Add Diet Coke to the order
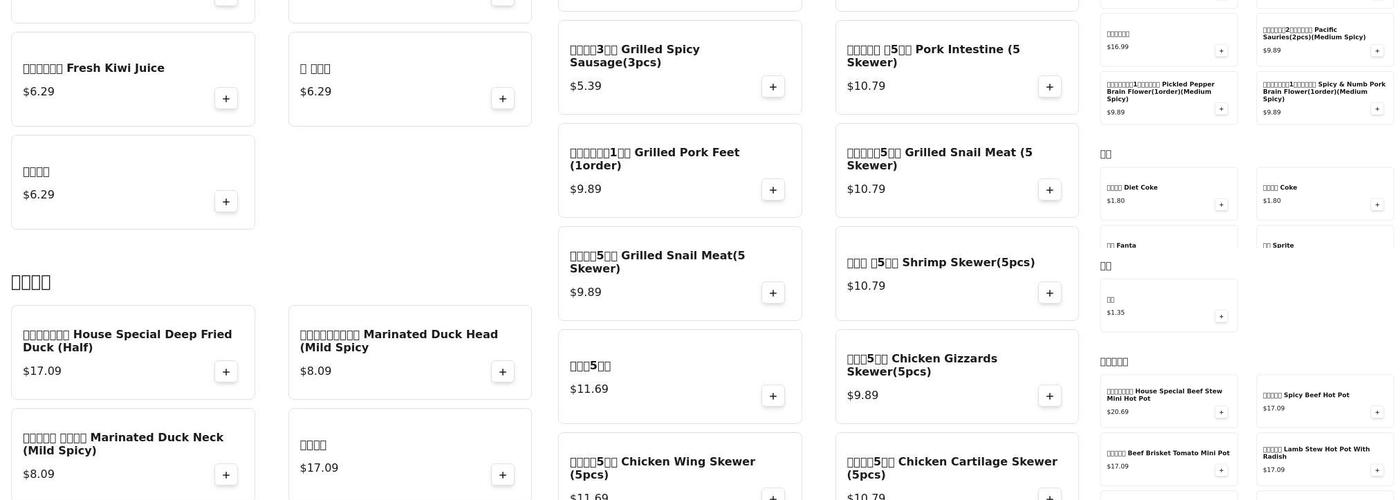The height and width of the screenshot is (500, 1400). [1221, 205]
